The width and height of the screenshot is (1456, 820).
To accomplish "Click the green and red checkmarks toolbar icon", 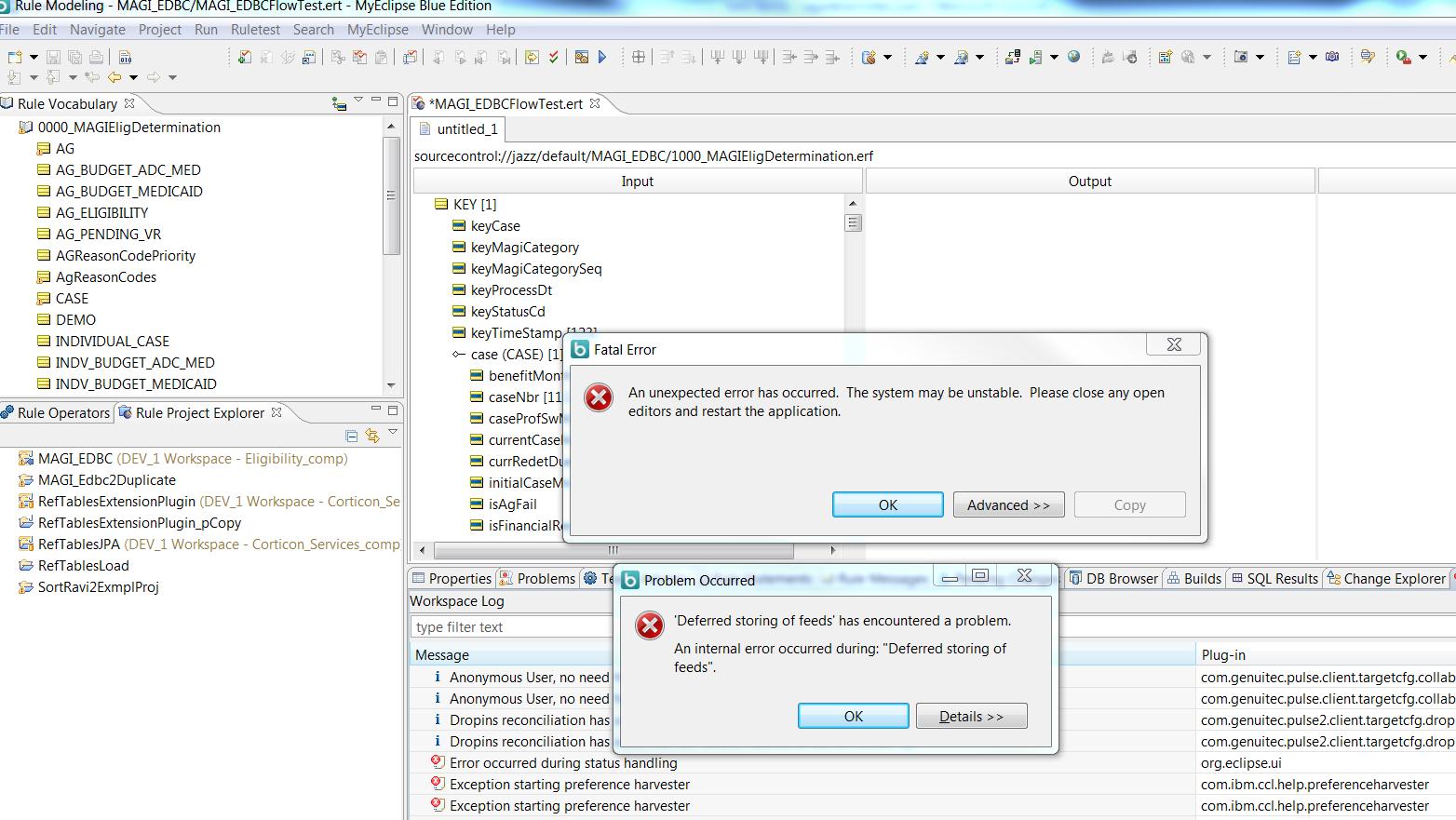I will 554,58.
